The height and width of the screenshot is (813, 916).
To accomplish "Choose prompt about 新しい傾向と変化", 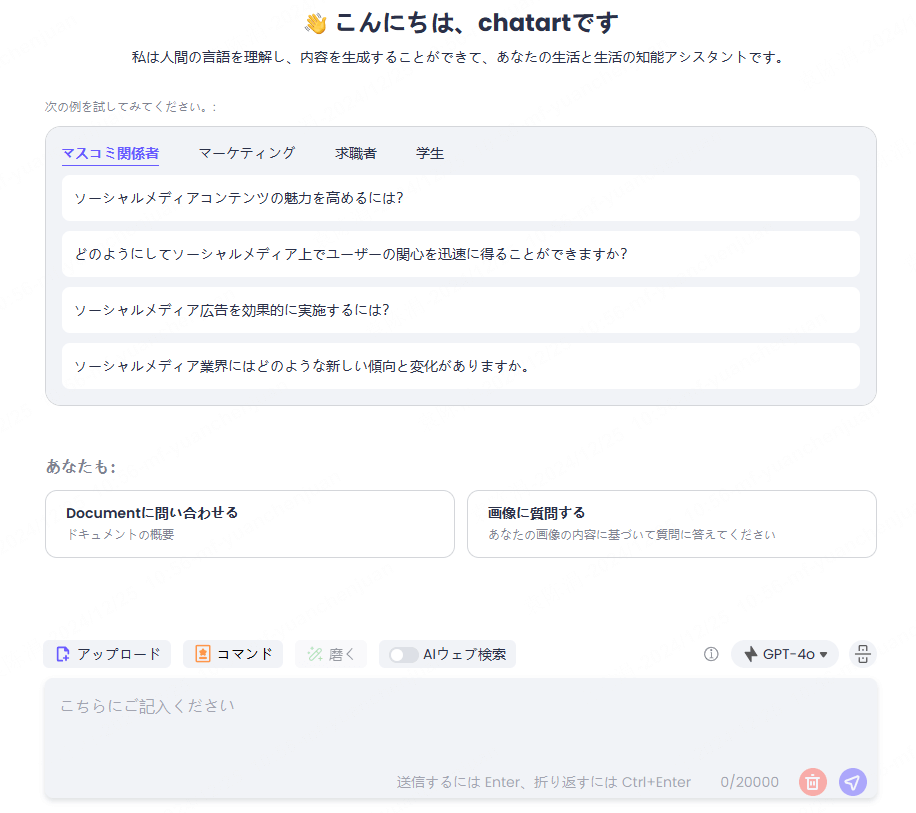I will pyautogui.click(x=460, y=366).
